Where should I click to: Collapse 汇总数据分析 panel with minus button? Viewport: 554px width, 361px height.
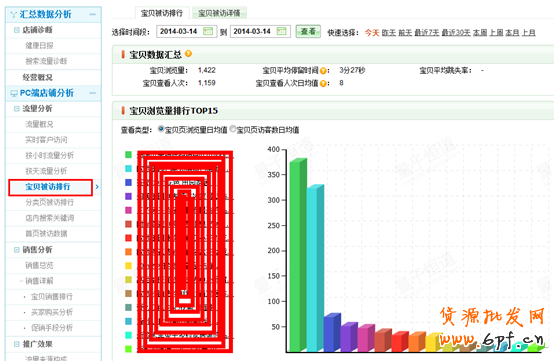93,14
